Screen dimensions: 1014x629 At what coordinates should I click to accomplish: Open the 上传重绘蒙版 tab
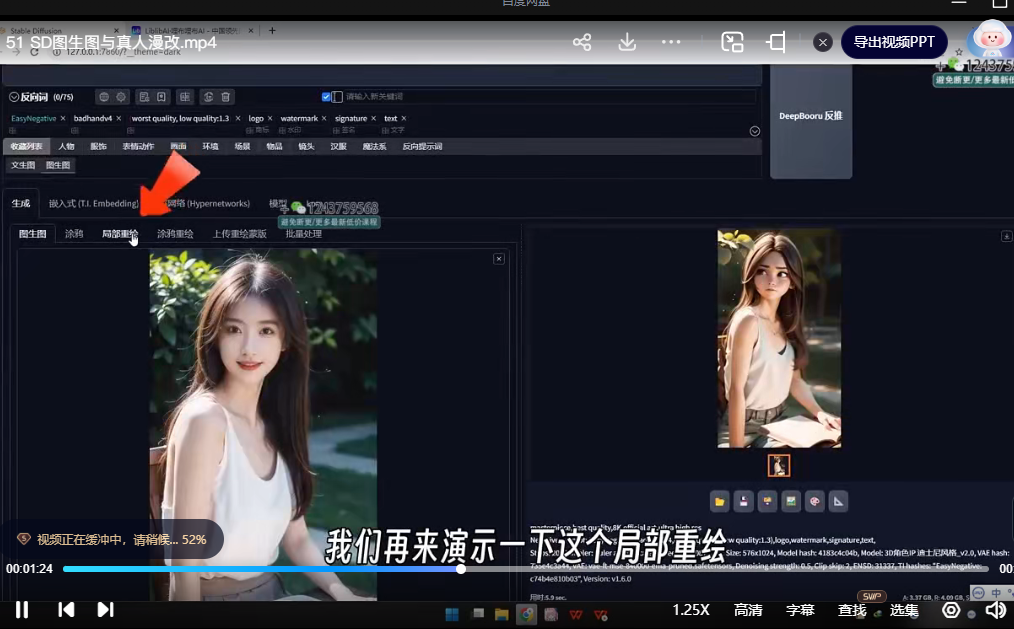click(239, 234)
